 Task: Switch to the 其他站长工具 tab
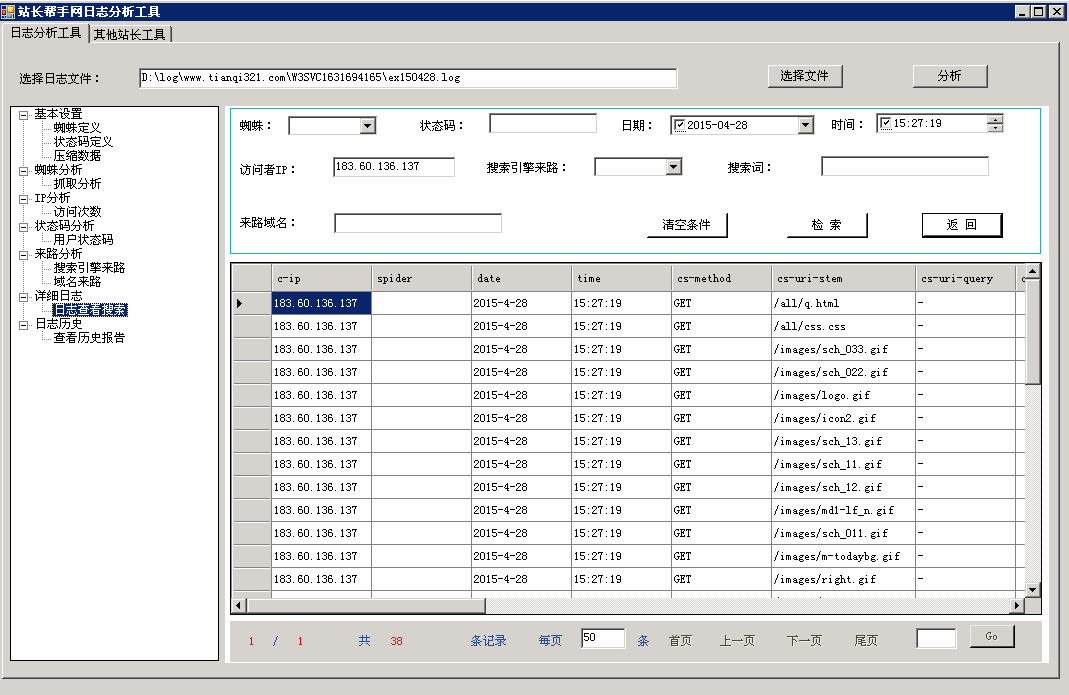(130, 35)
